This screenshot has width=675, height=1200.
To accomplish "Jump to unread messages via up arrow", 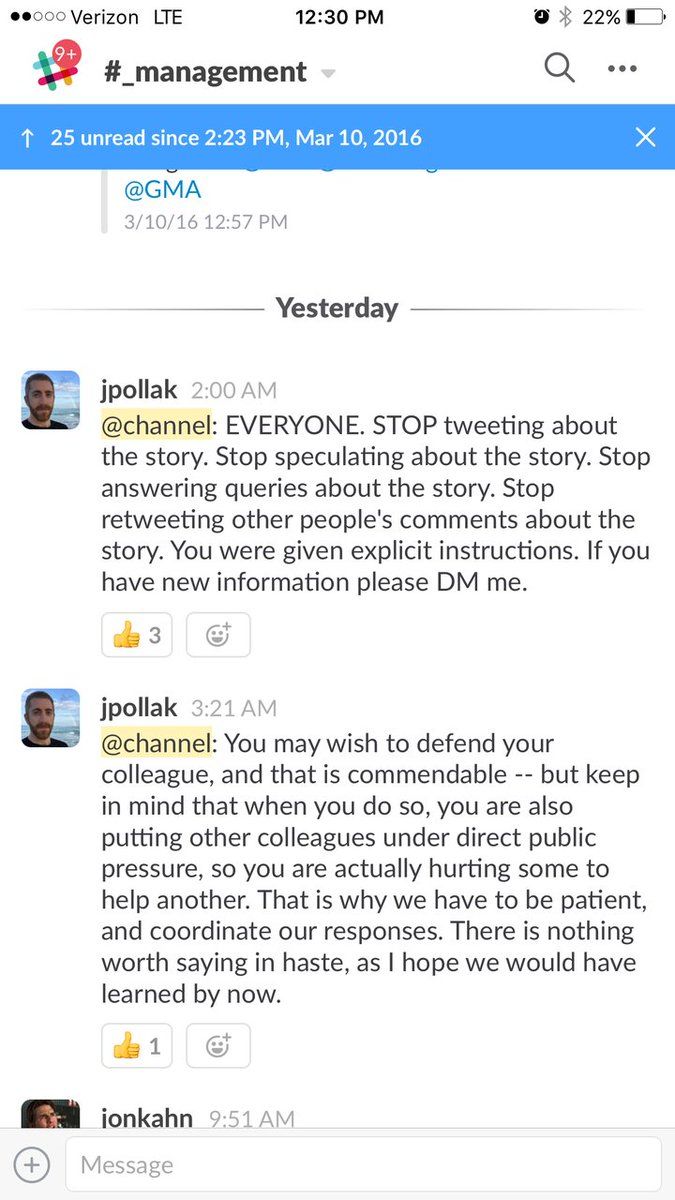I will [x=27, y=138].
